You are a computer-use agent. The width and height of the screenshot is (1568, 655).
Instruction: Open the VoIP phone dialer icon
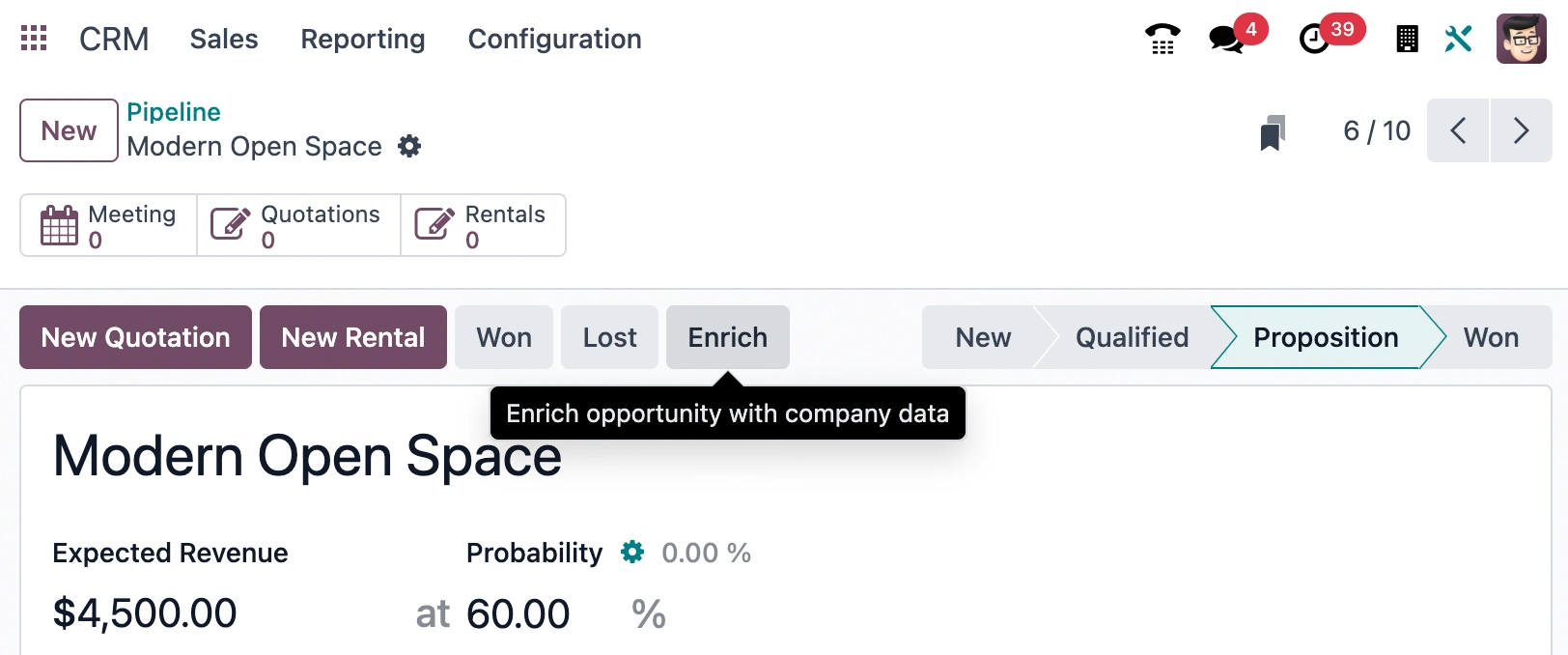1162,39
